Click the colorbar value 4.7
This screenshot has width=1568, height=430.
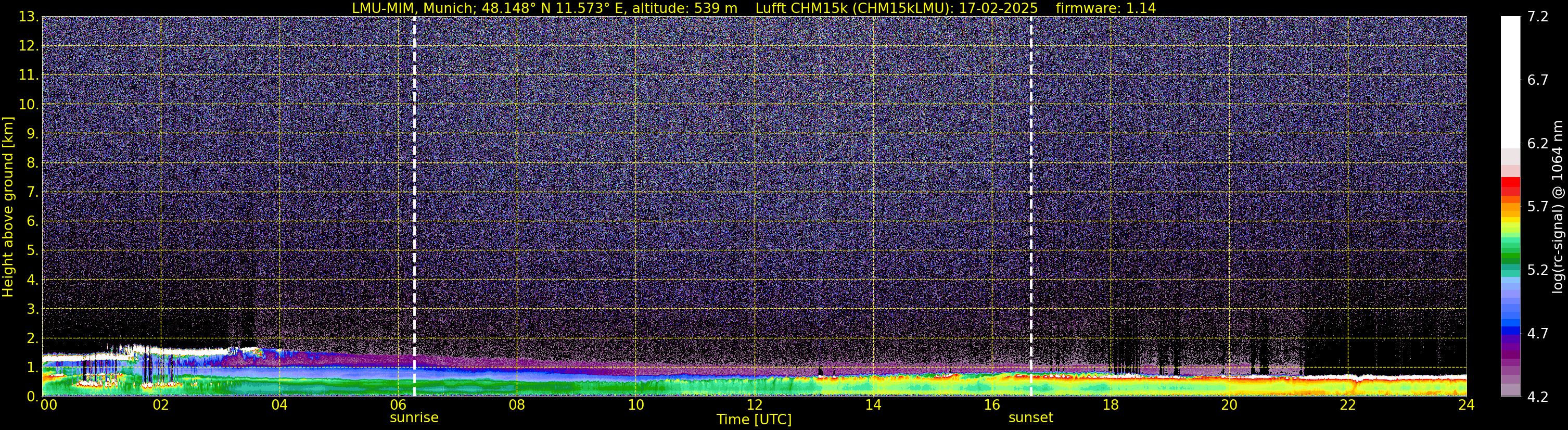1538,334
